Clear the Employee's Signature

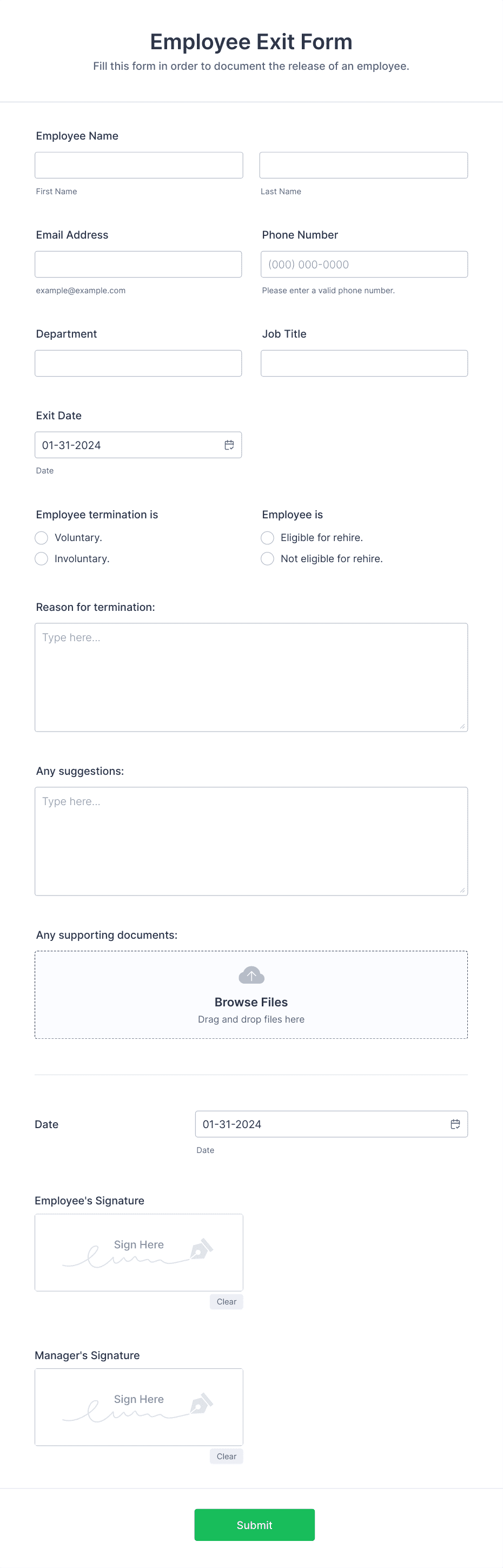226,1301
